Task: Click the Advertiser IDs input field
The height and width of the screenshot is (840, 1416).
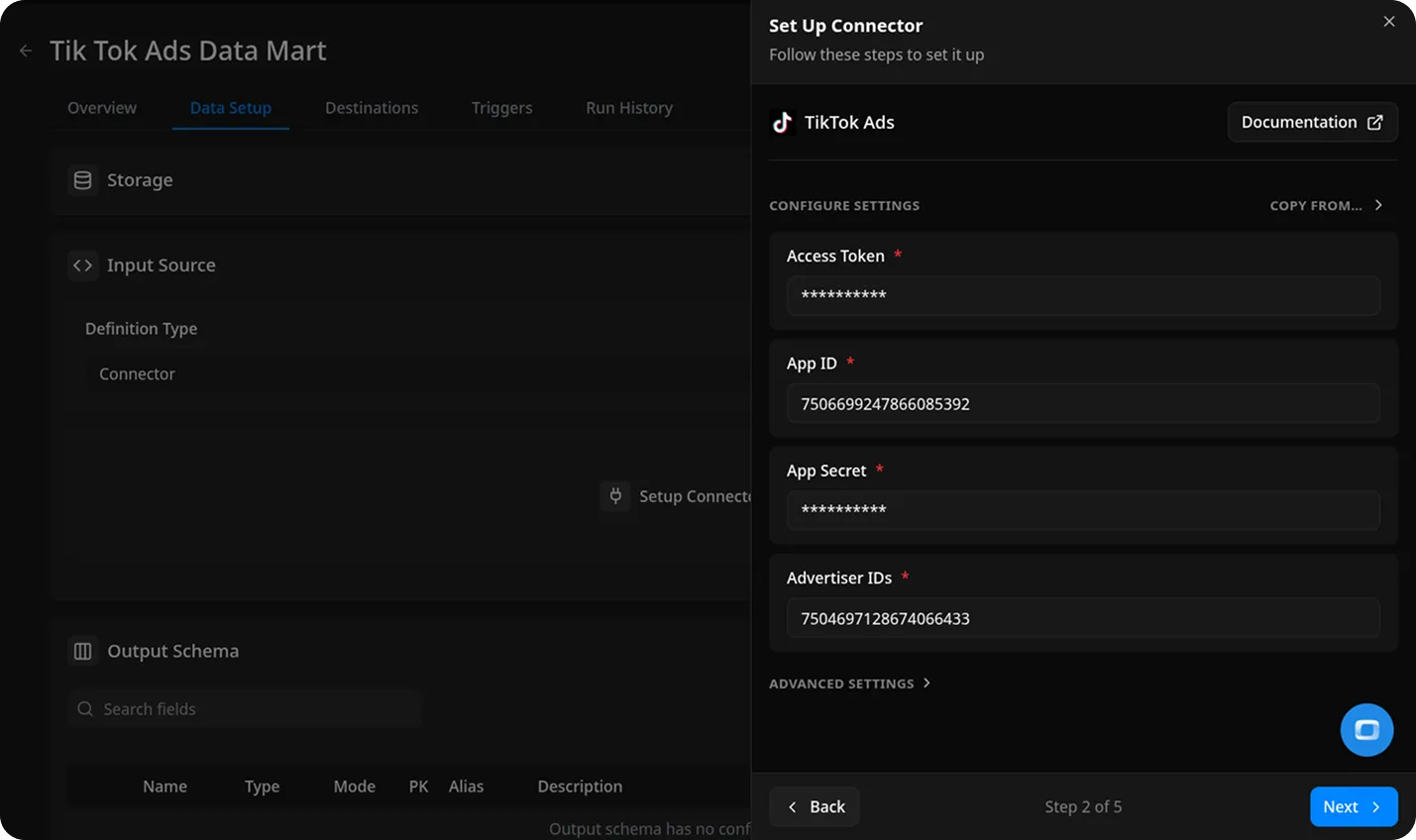Action: pos(1083,618)
